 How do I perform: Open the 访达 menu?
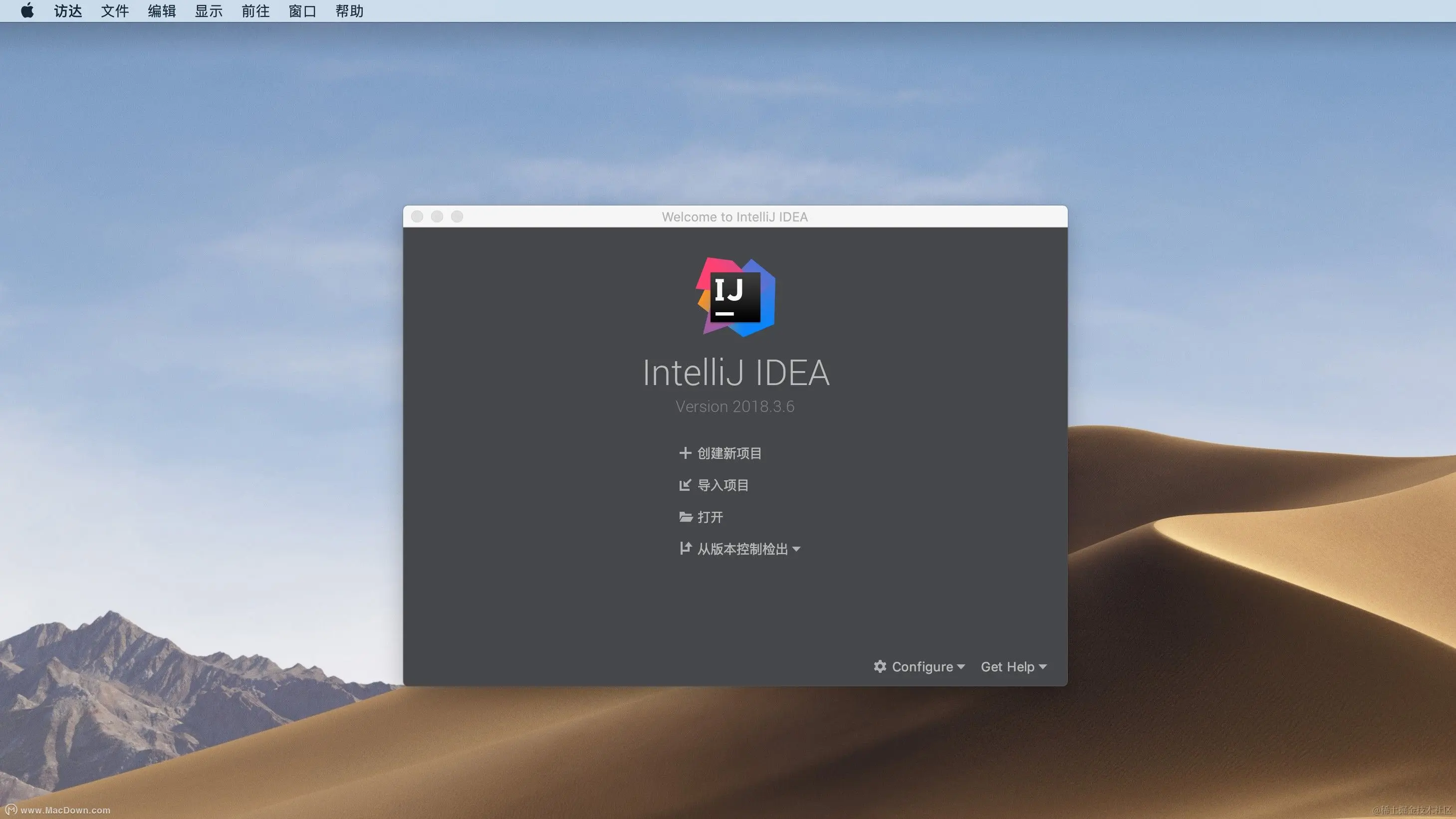click(x=68, y=11)
